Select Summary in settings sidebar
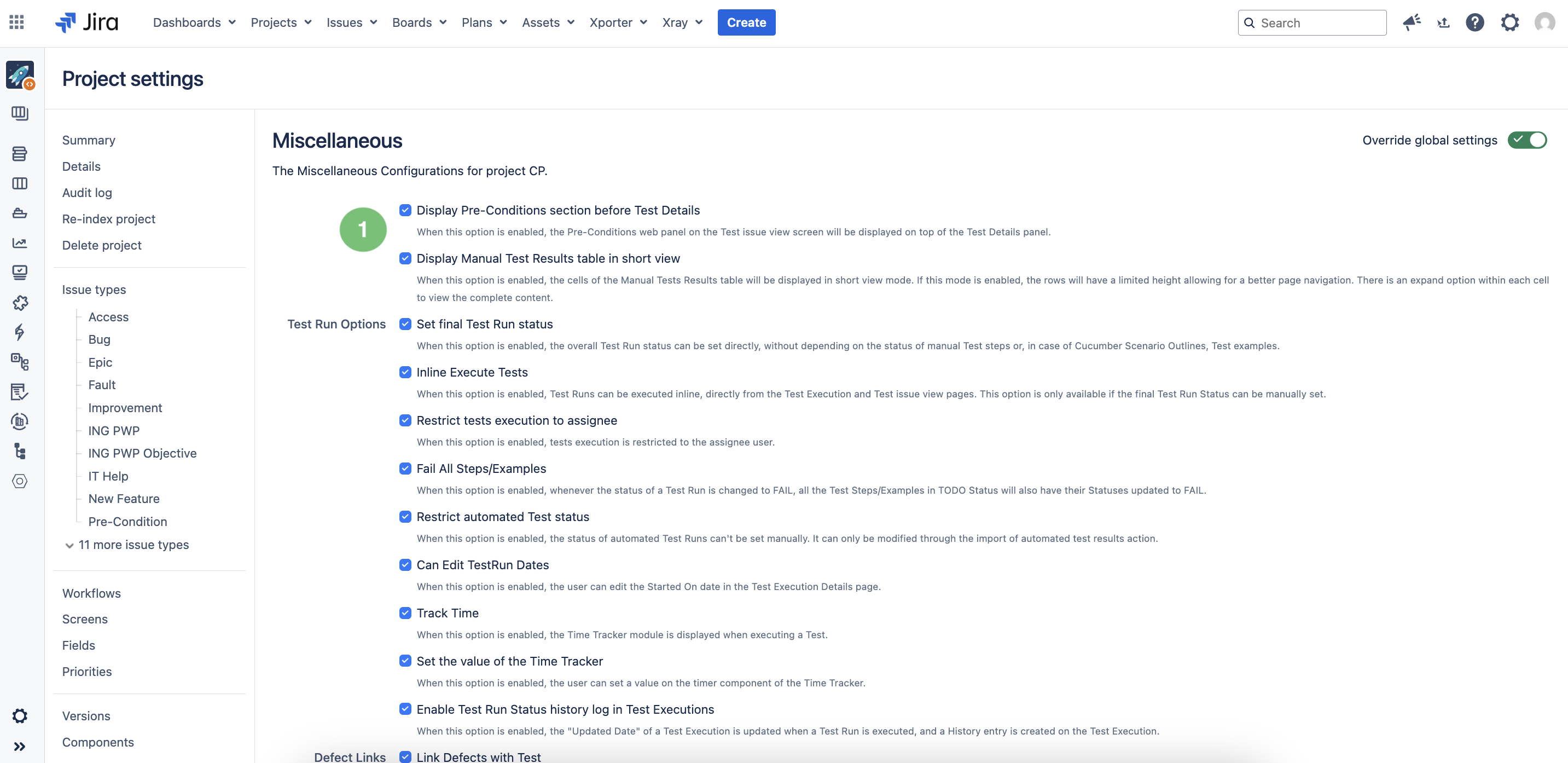This screenshot has width=1568, height=763. pos(89,140)
